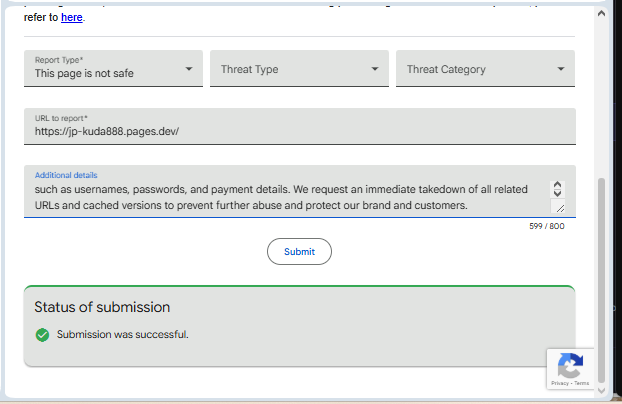Viewport: 622px width, 404px height.
Task: Open the Report Type dropdown arrow
Action: 189,69
